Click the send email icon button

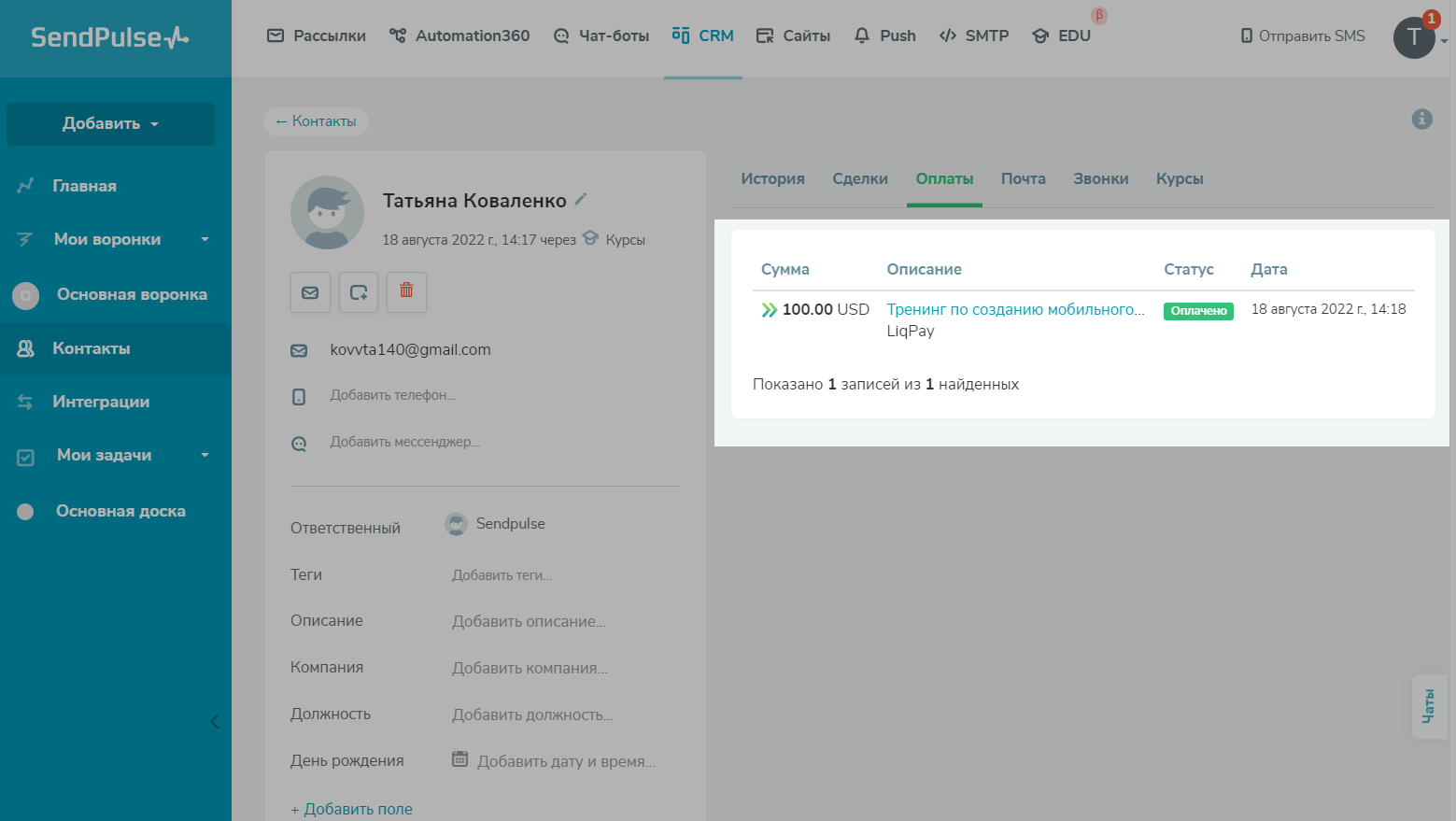(310, 292)
